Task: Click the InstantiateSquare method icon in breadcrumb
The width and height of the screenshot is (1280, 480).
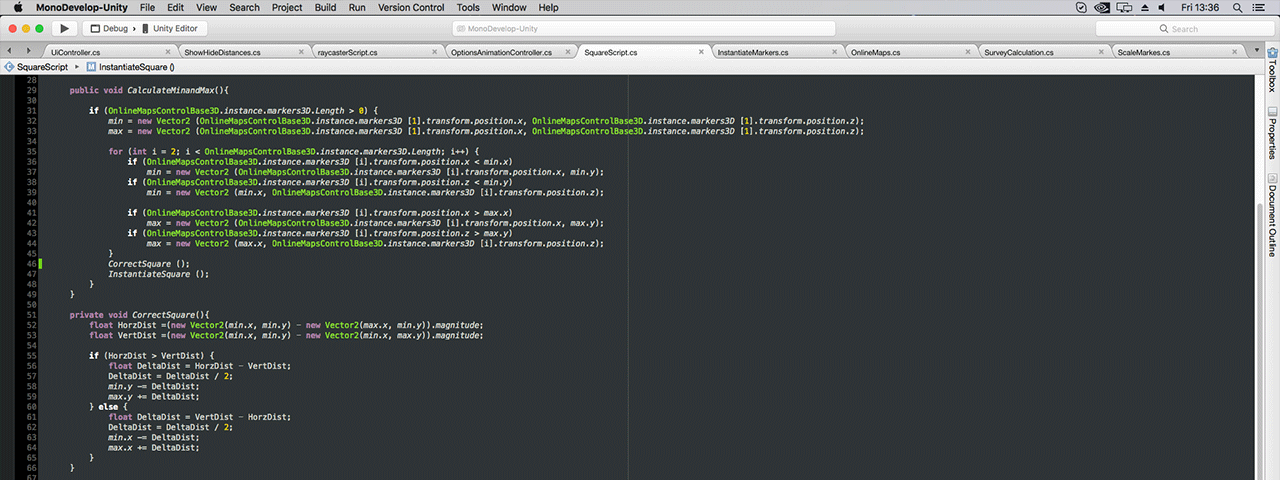Action: [x=91, y=67]
